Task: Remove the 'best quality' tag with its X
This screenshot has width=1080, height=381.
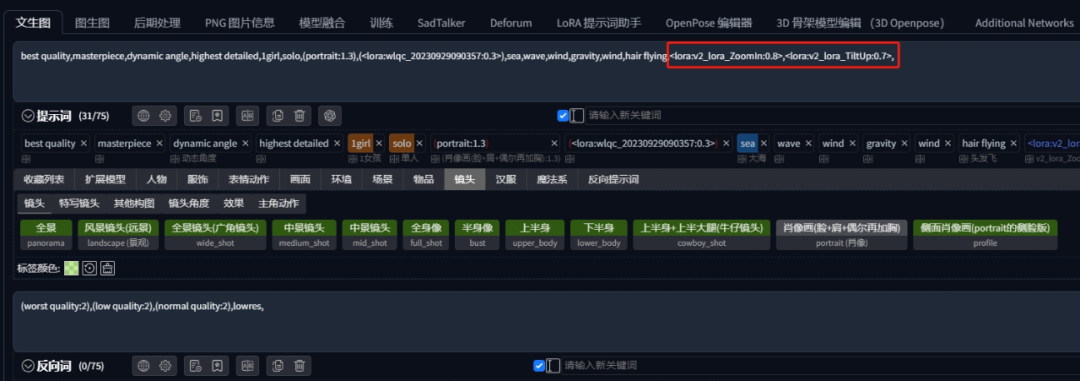Action: 84,144
